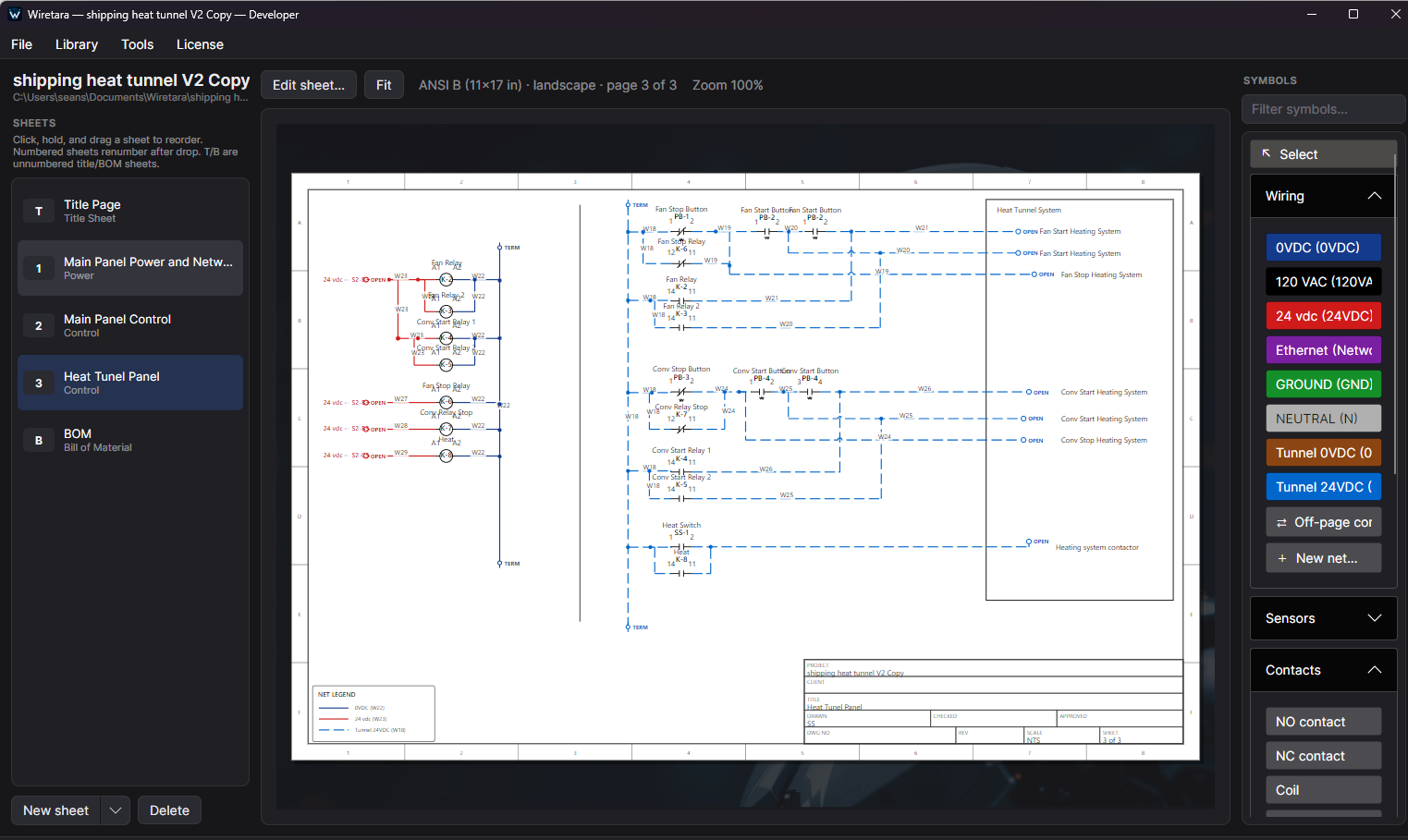Click the Edit sheet... button
Screen dimensions: 1408x840
(x=309, y=85)
